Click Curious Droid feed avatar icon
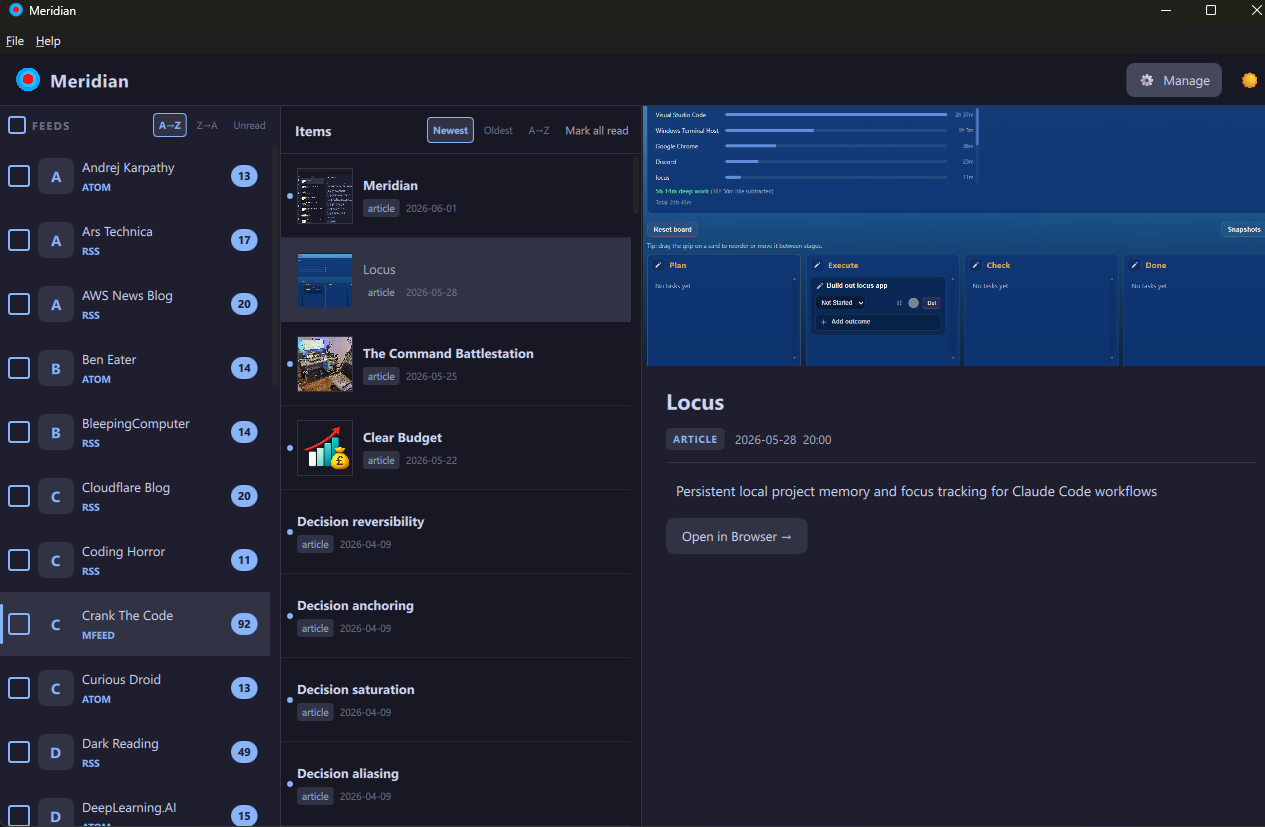 [x=56, y=689]
